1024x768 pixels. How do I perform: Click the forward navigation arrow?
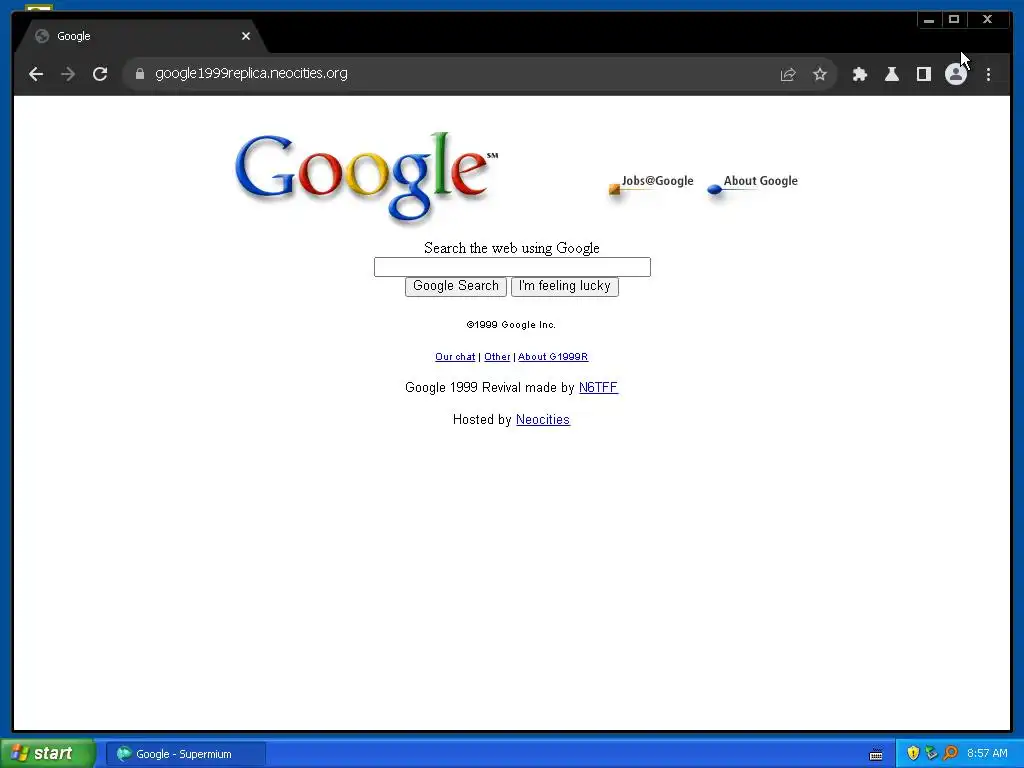pos(68,74)
